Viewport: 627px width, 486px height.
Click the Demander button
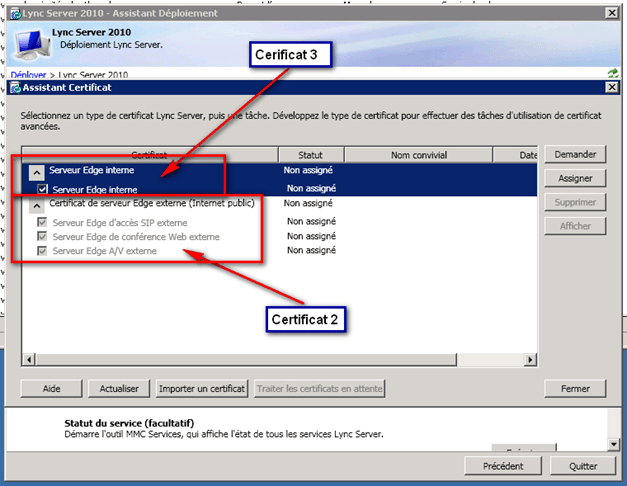pos(575,155)
